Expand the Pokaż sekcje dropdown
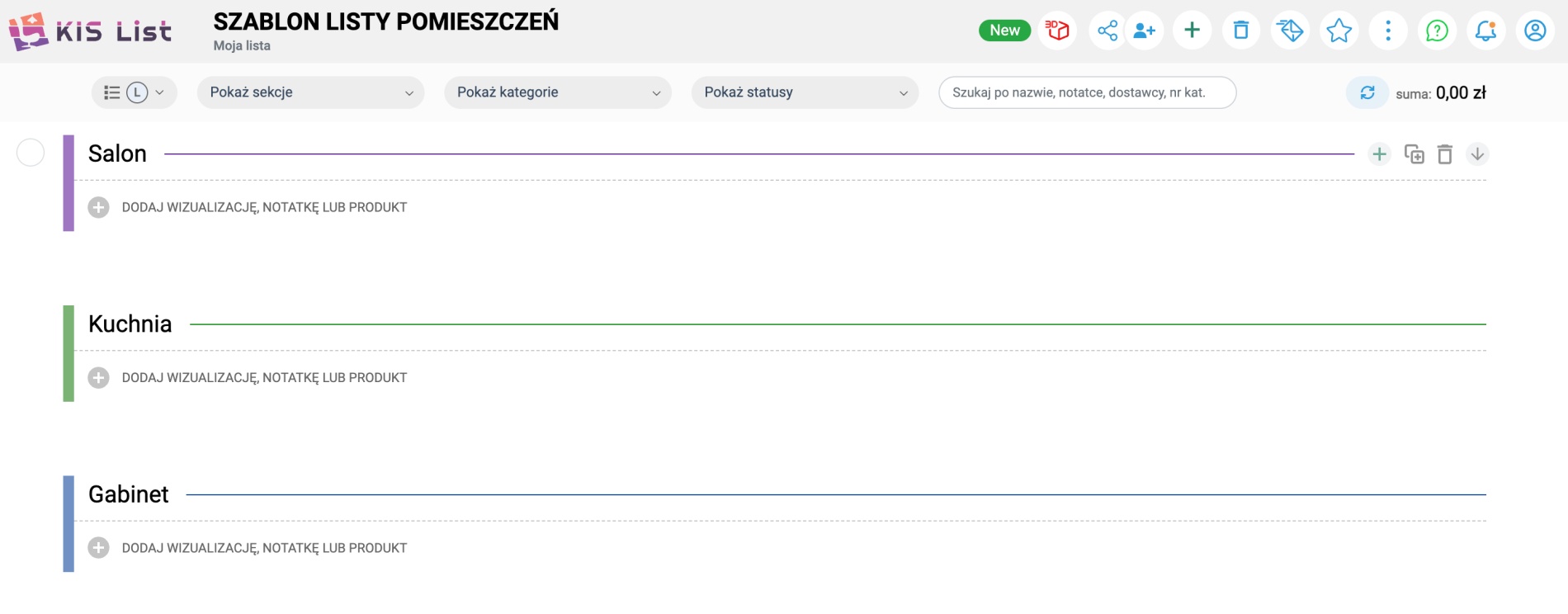This screenshot has width=1568, height=614. [310, 92]
